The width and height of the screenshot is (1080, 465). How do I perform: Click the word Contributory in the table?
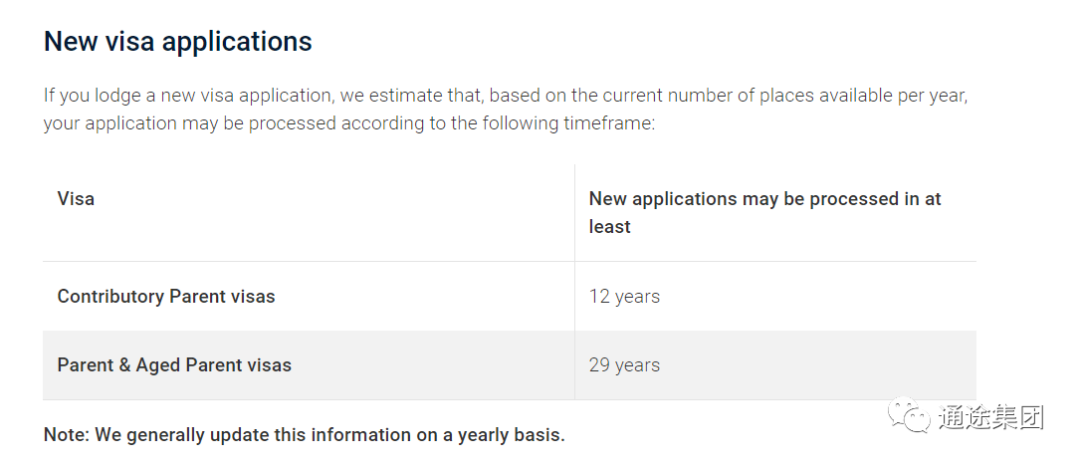(x=111, y=296)
